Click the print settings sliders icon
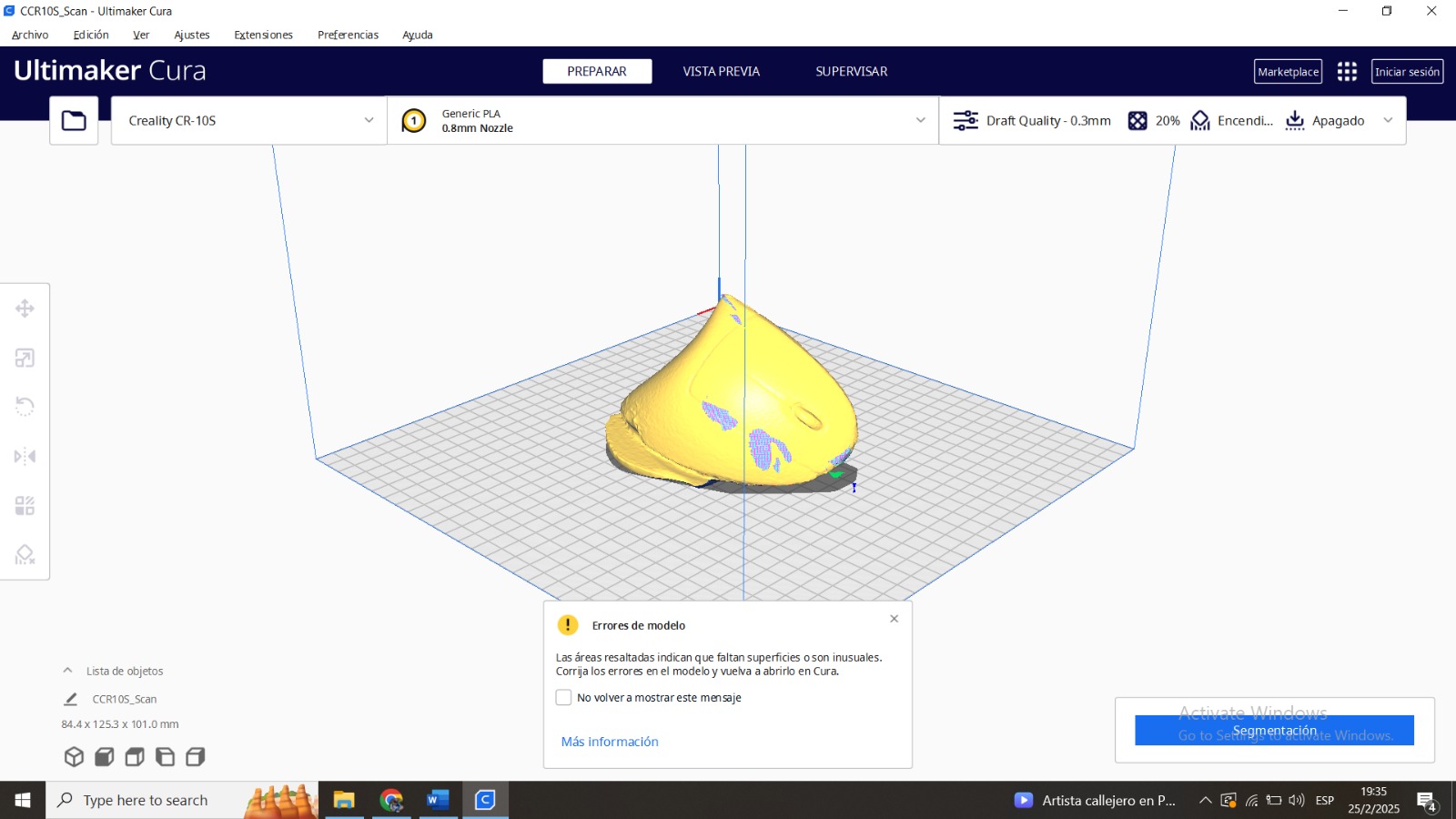 point(966,120)
